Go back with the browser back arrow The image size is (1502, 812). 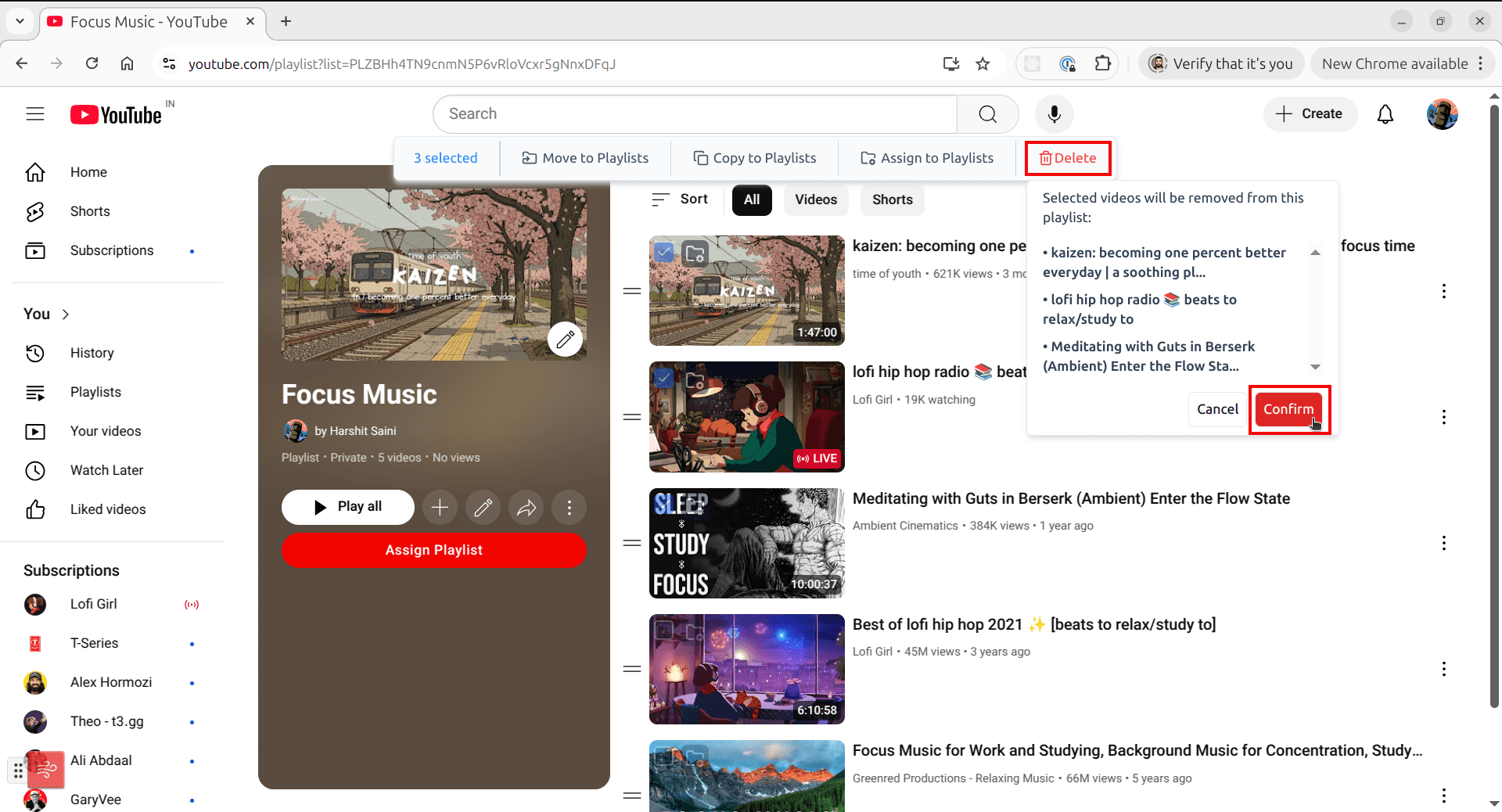point(22,63)
